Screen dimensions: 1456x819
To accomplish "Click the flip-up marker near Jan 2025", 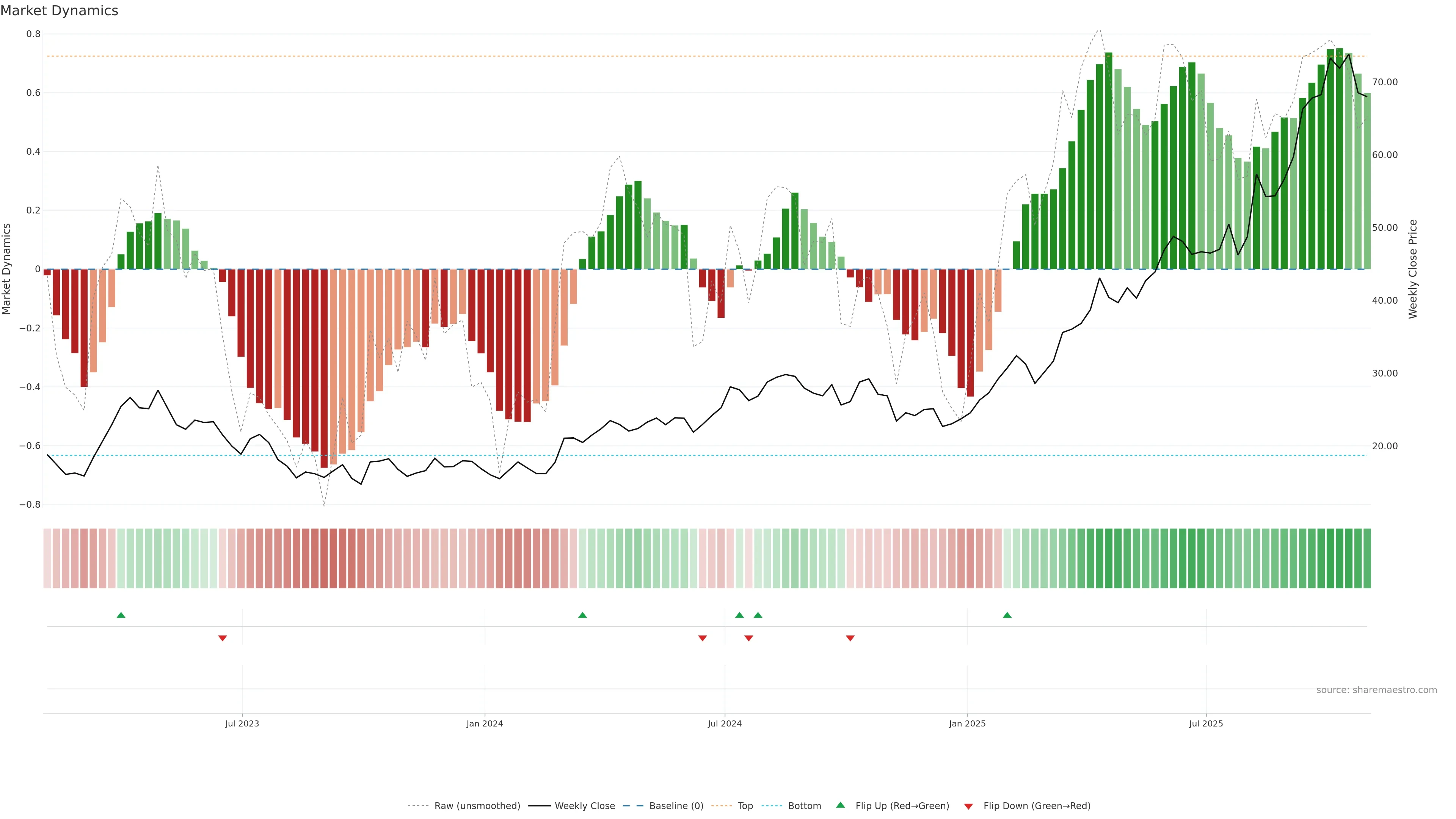I will (1007, 615).
